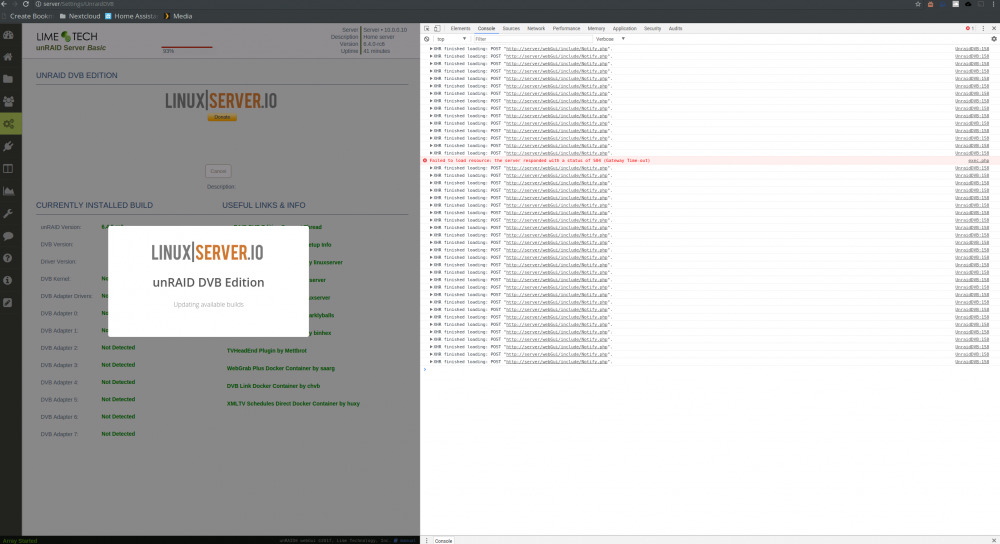Open the Nextcloud bookmark folder
This screenshot has height=544, width=1000.
(80, 16)
